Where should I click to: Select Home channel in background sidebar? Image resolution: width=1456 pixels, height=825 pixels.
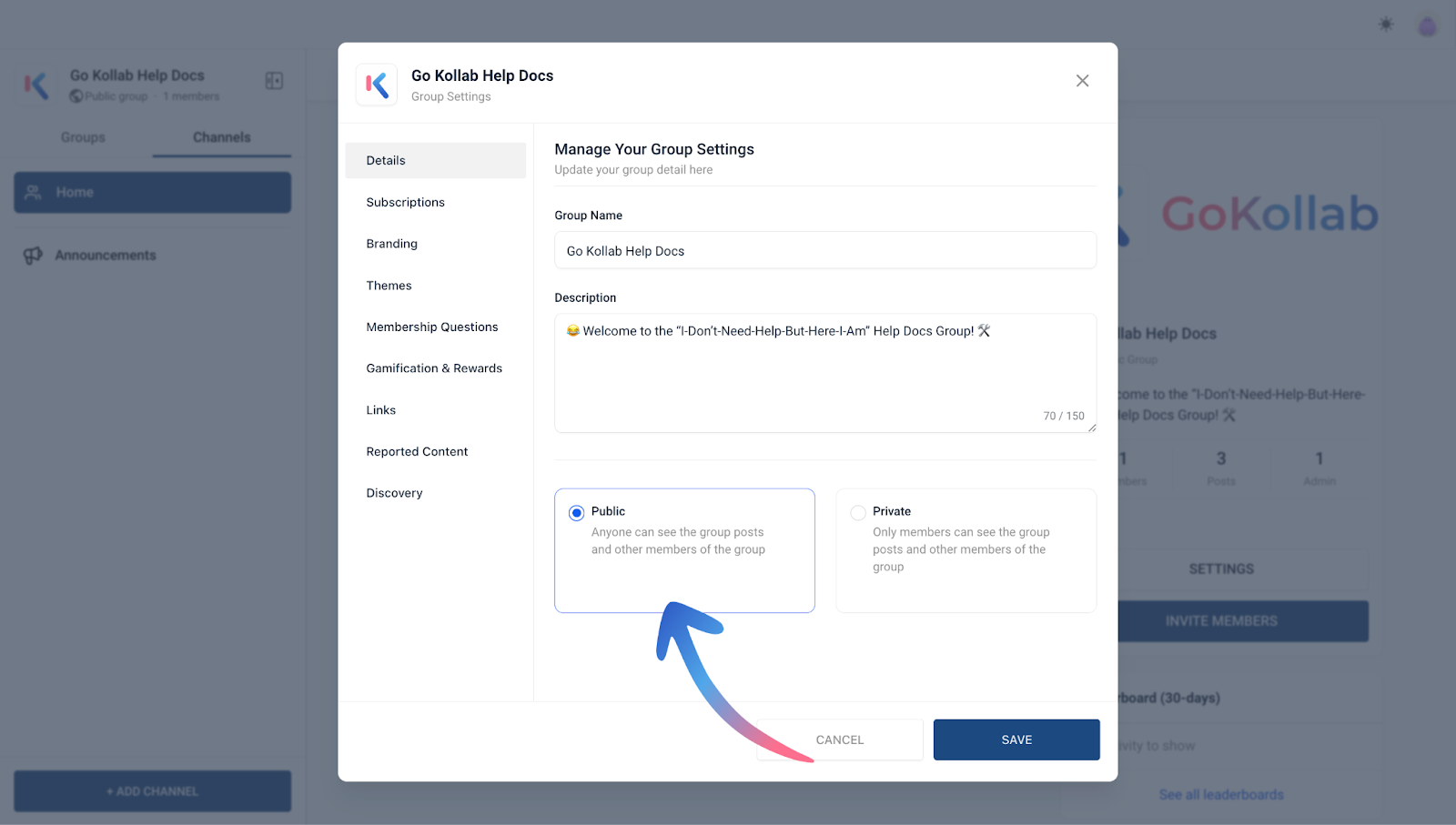[153, 192]
